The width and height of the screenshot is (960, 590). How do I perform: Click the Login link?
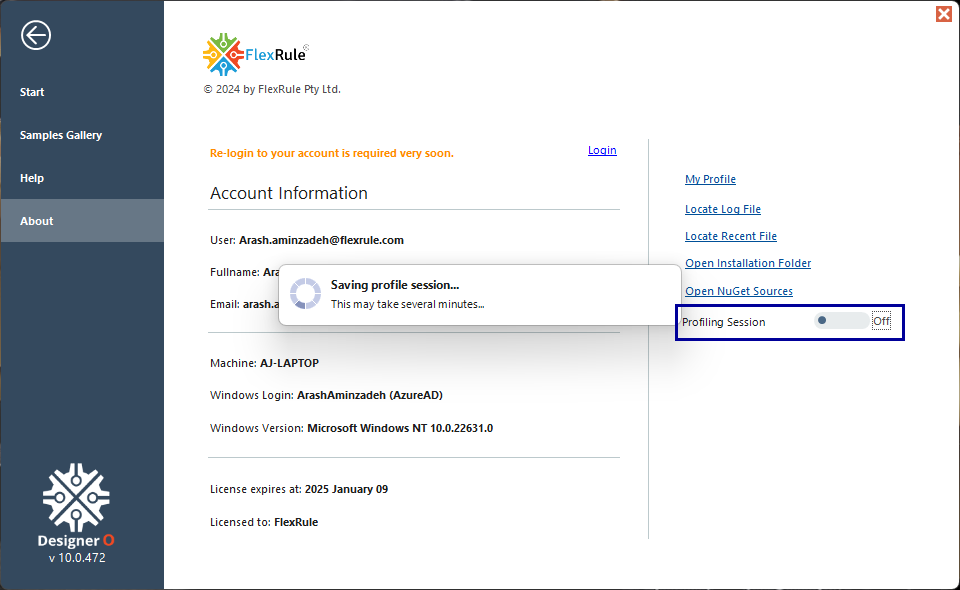[602, 150]
